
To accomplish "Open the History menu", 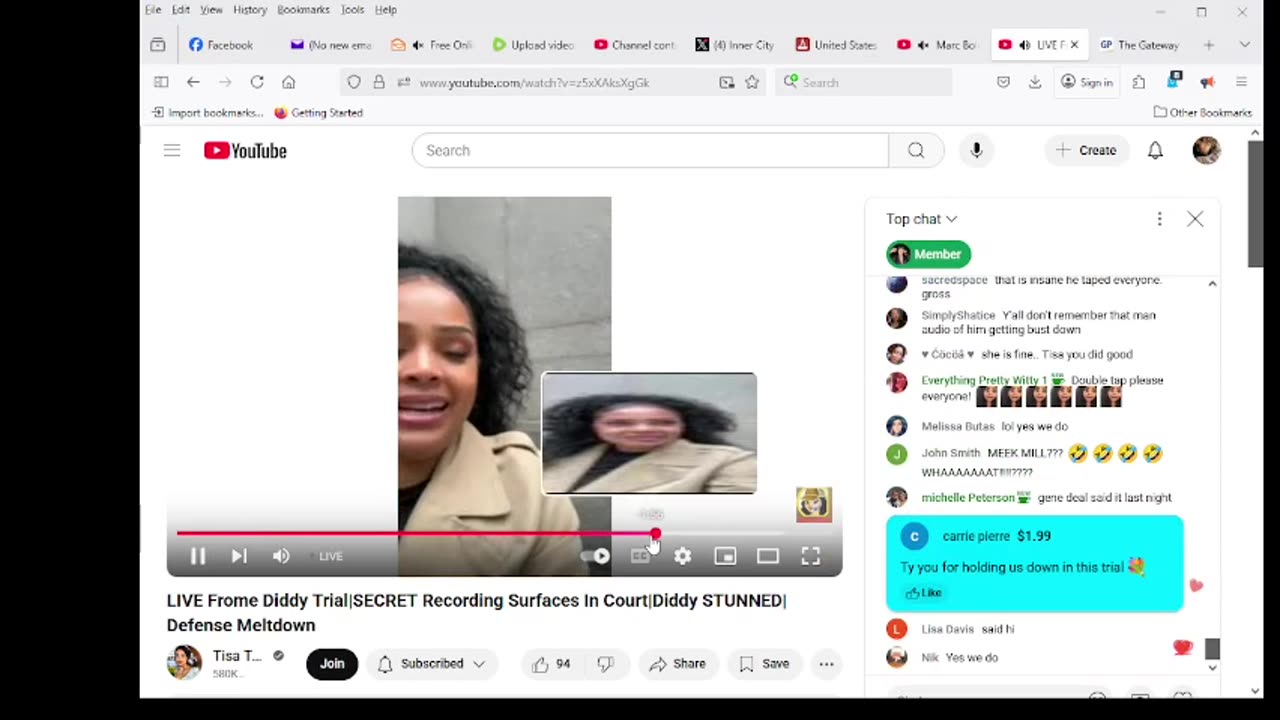I will point(250,10).
